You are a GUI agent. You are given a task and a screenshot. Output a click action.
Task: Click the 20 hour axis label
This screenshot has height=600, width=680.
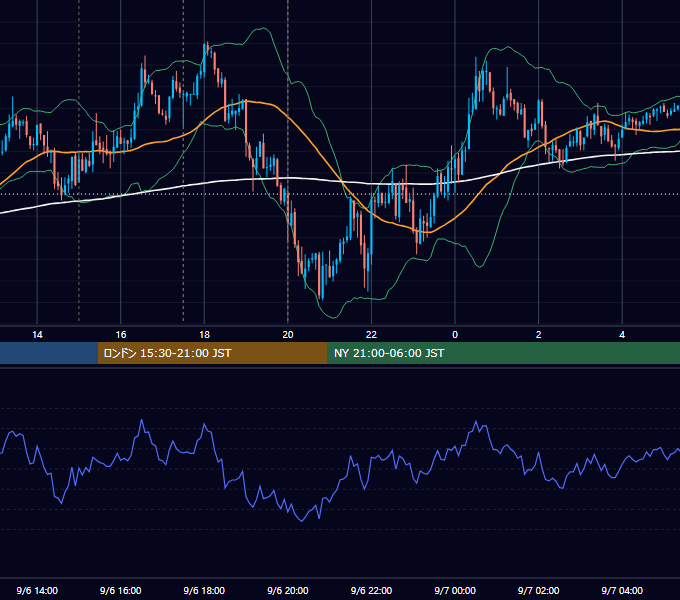click(x=288, y=335)
